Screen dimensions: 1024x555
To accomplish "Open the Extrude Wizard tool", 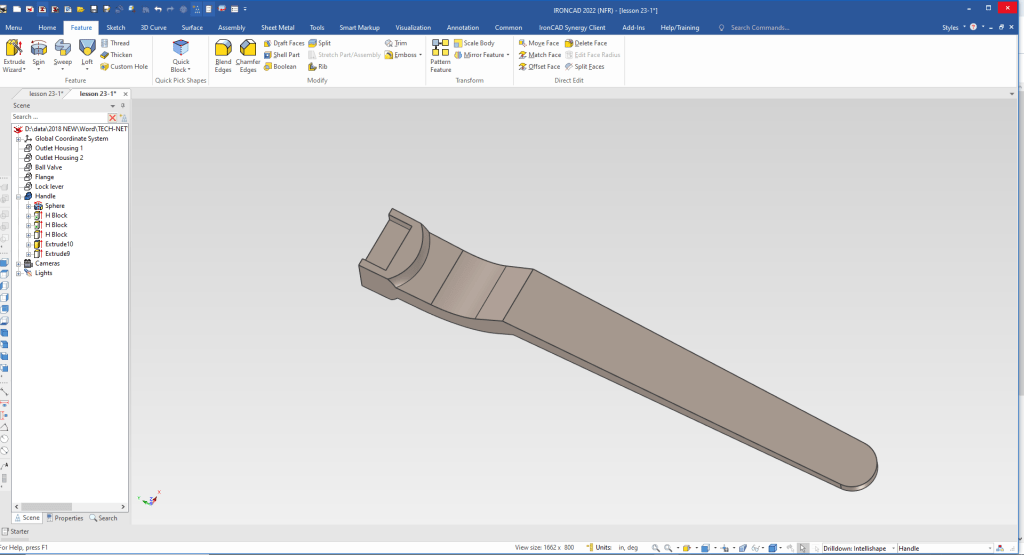I will pyautogui.click(x=14, y=53).
